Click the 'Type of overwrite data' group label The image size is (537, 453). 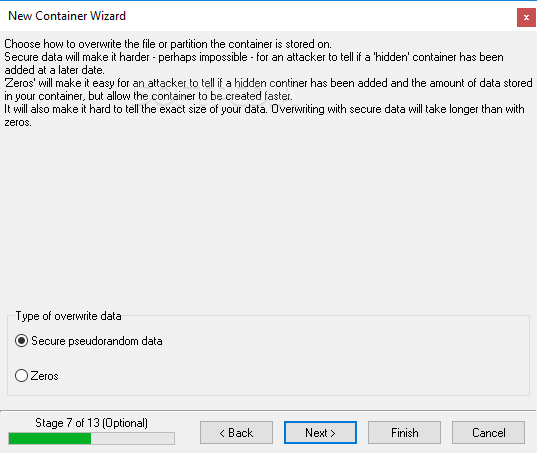[x=68, y=316]
